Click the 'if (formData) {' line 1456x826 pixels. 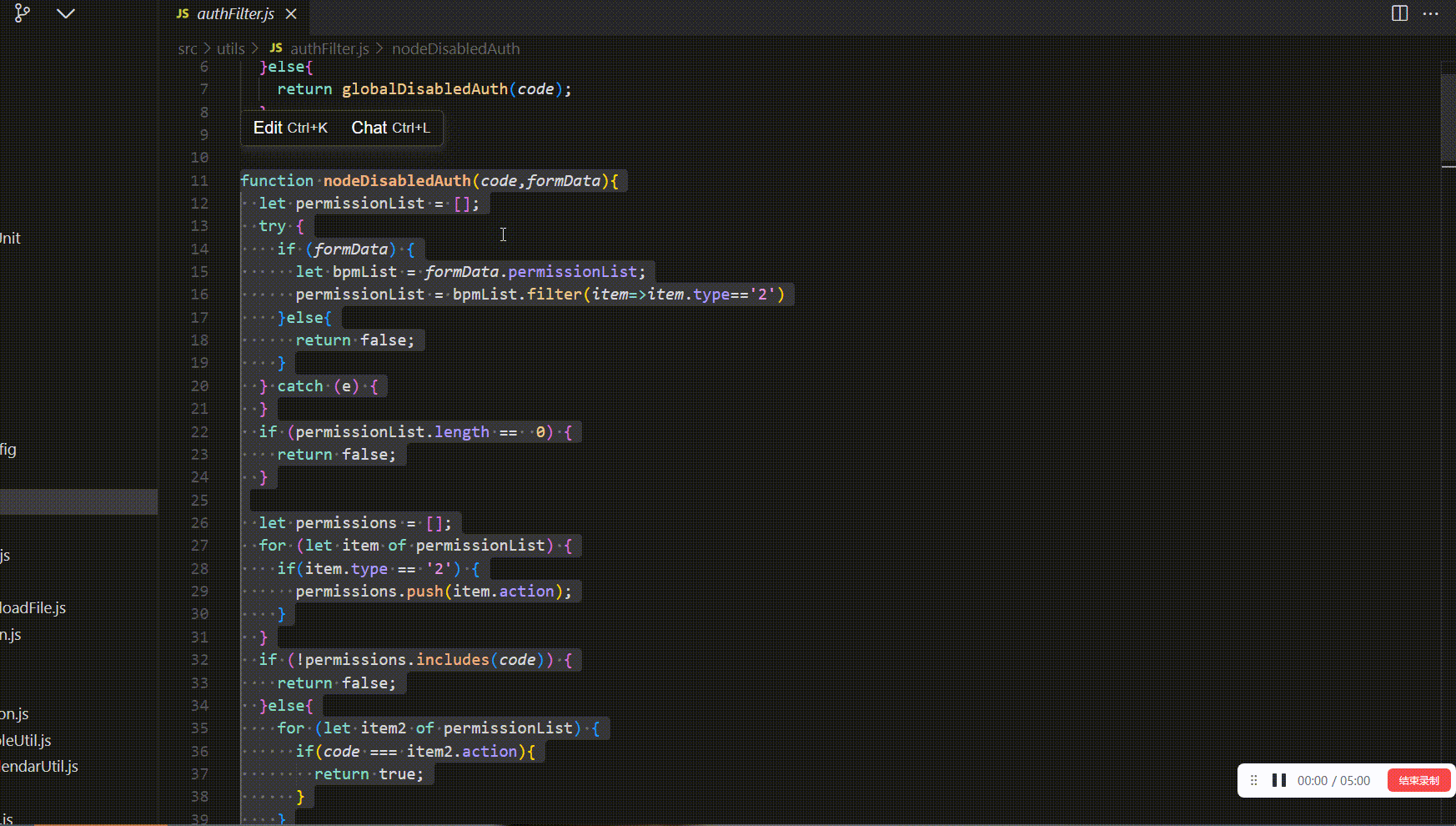(346, 249)
